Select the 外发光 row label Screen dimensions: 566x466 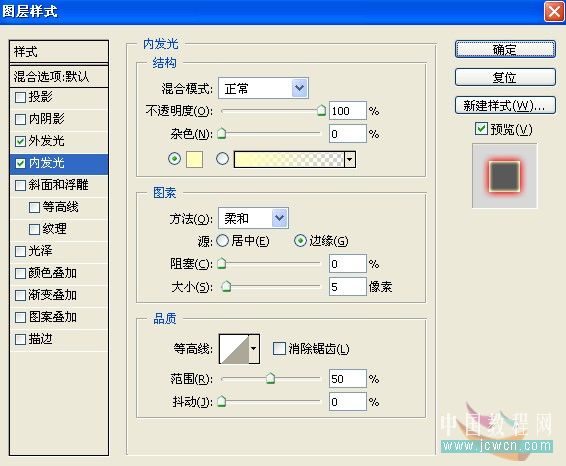tap(47, 141)
